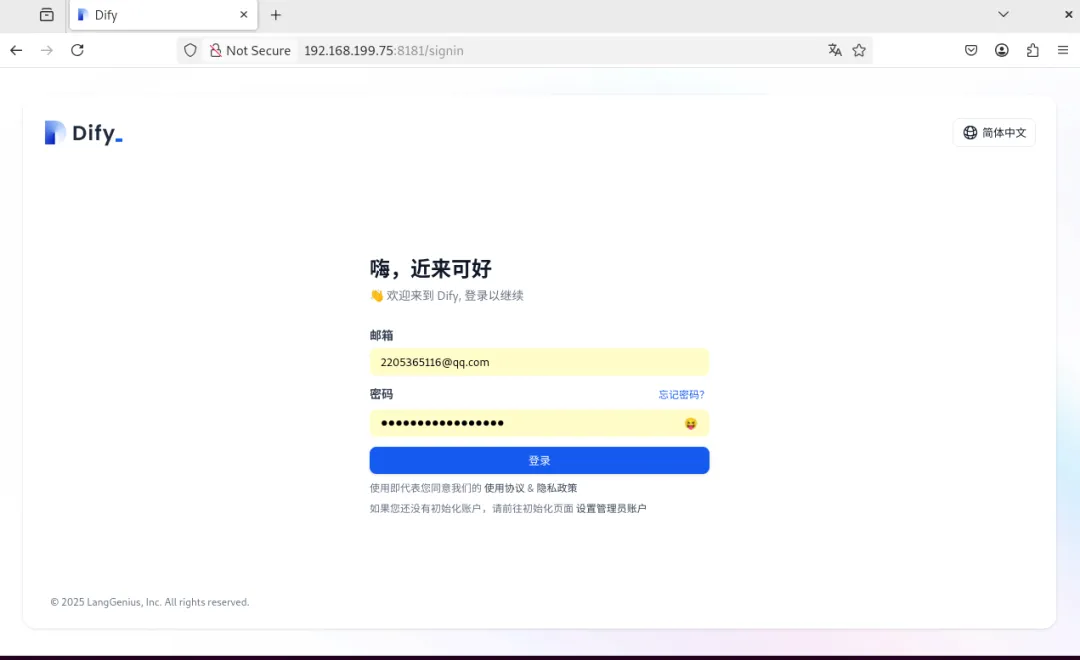
Task: Expand the list all tabs chevron
Action: click(x=1004, y=14)
